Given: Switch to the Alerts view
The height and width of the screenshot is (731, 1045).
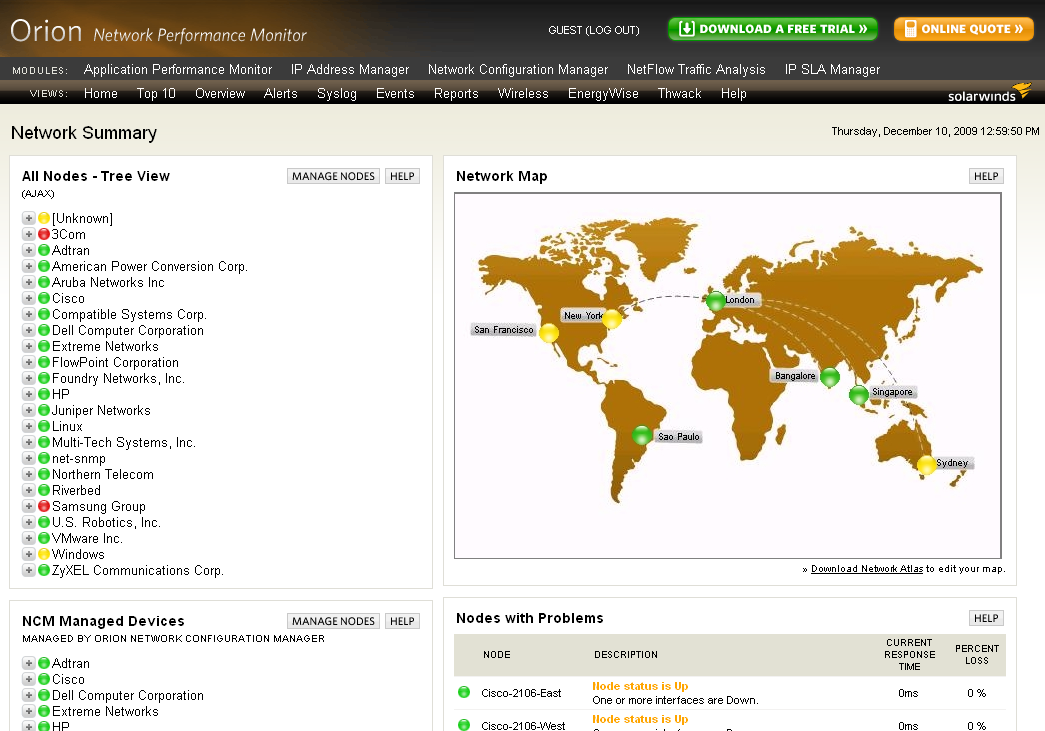Looking at the screenshot, I should tap(281, 93).
